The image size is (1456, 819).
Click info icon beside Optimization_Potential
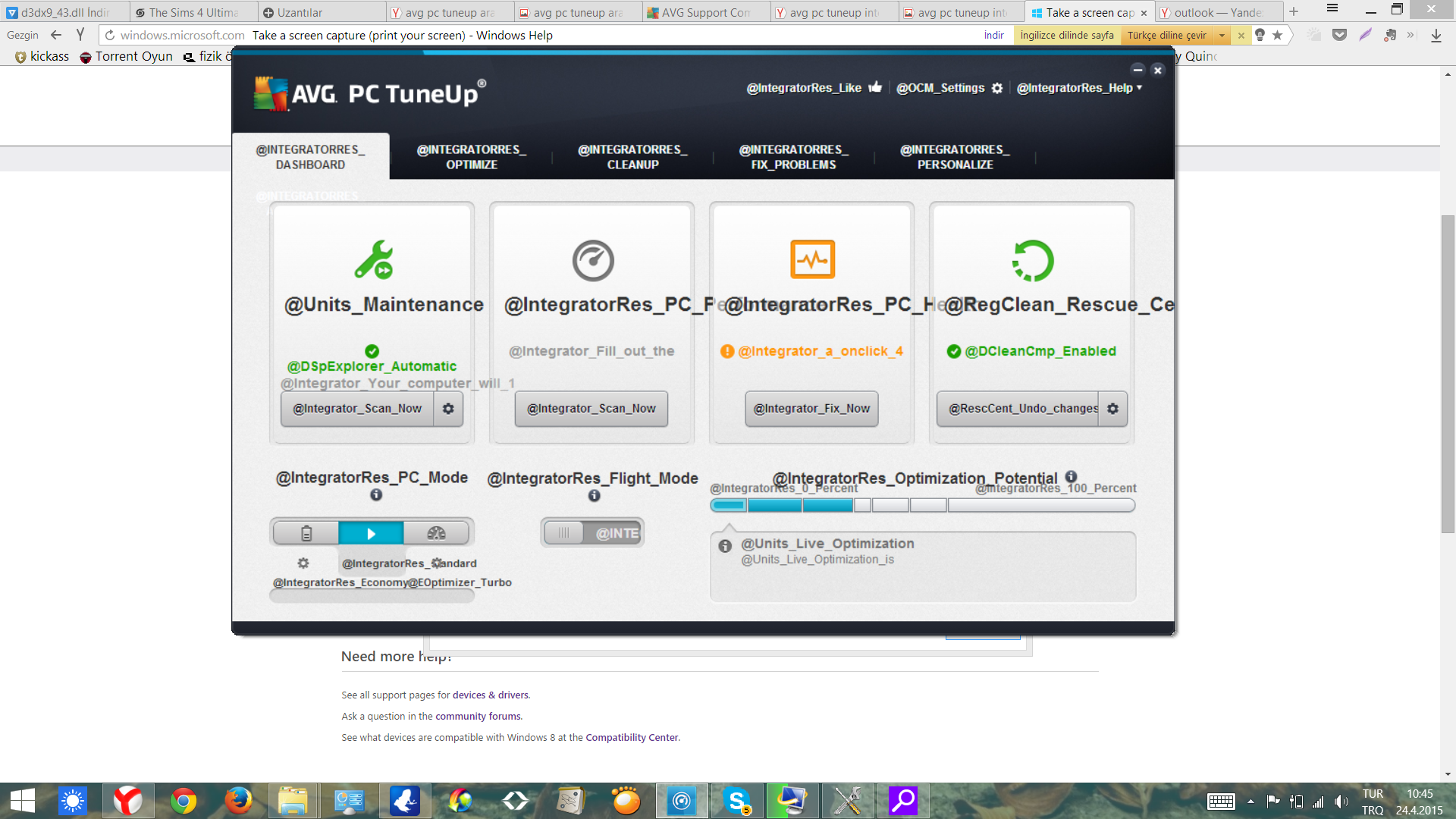click(x=1071, y=477)
